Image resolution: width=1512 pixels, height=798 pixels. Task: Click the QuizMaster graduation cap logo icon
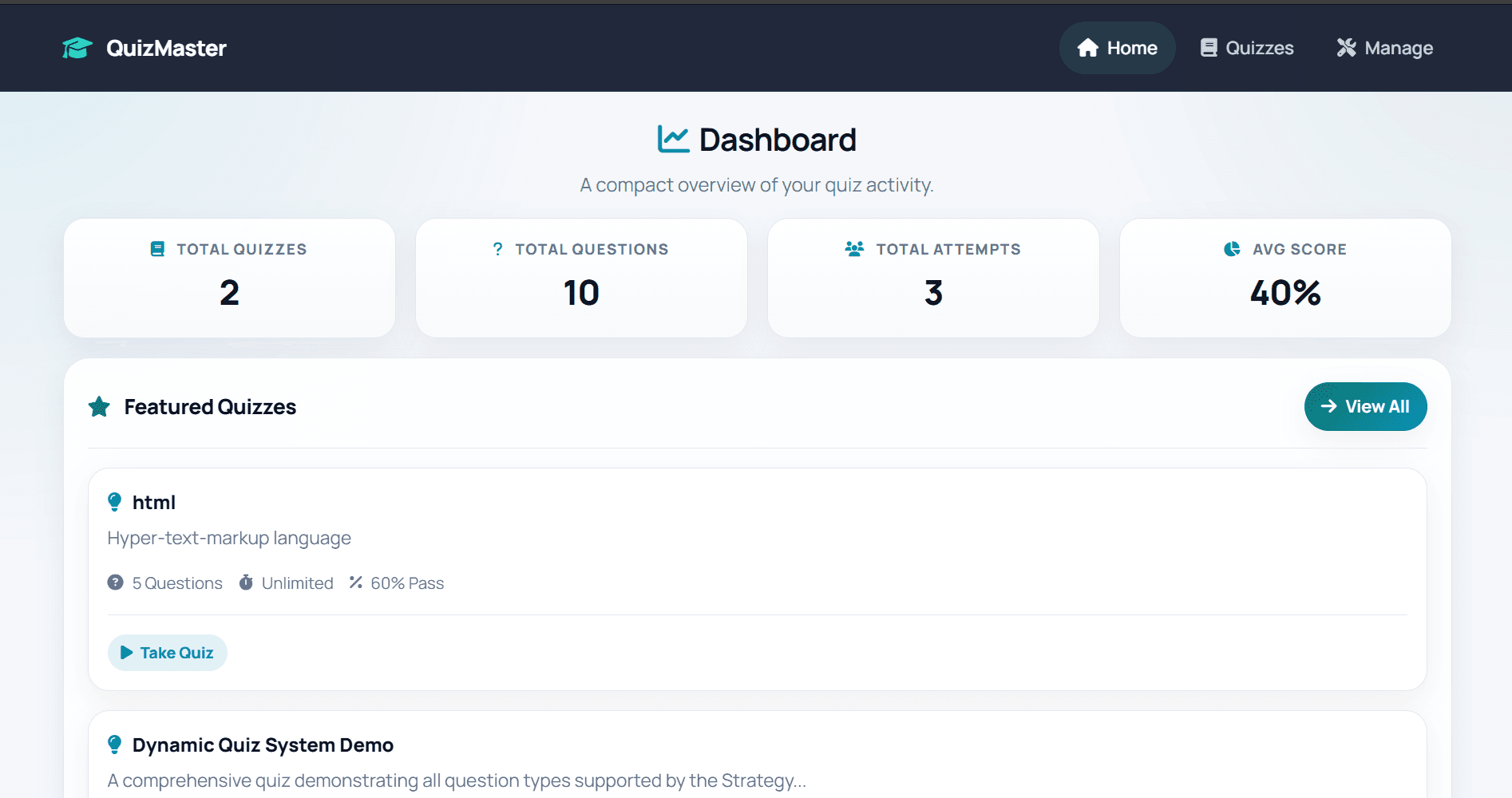click(x=77, y=48)
